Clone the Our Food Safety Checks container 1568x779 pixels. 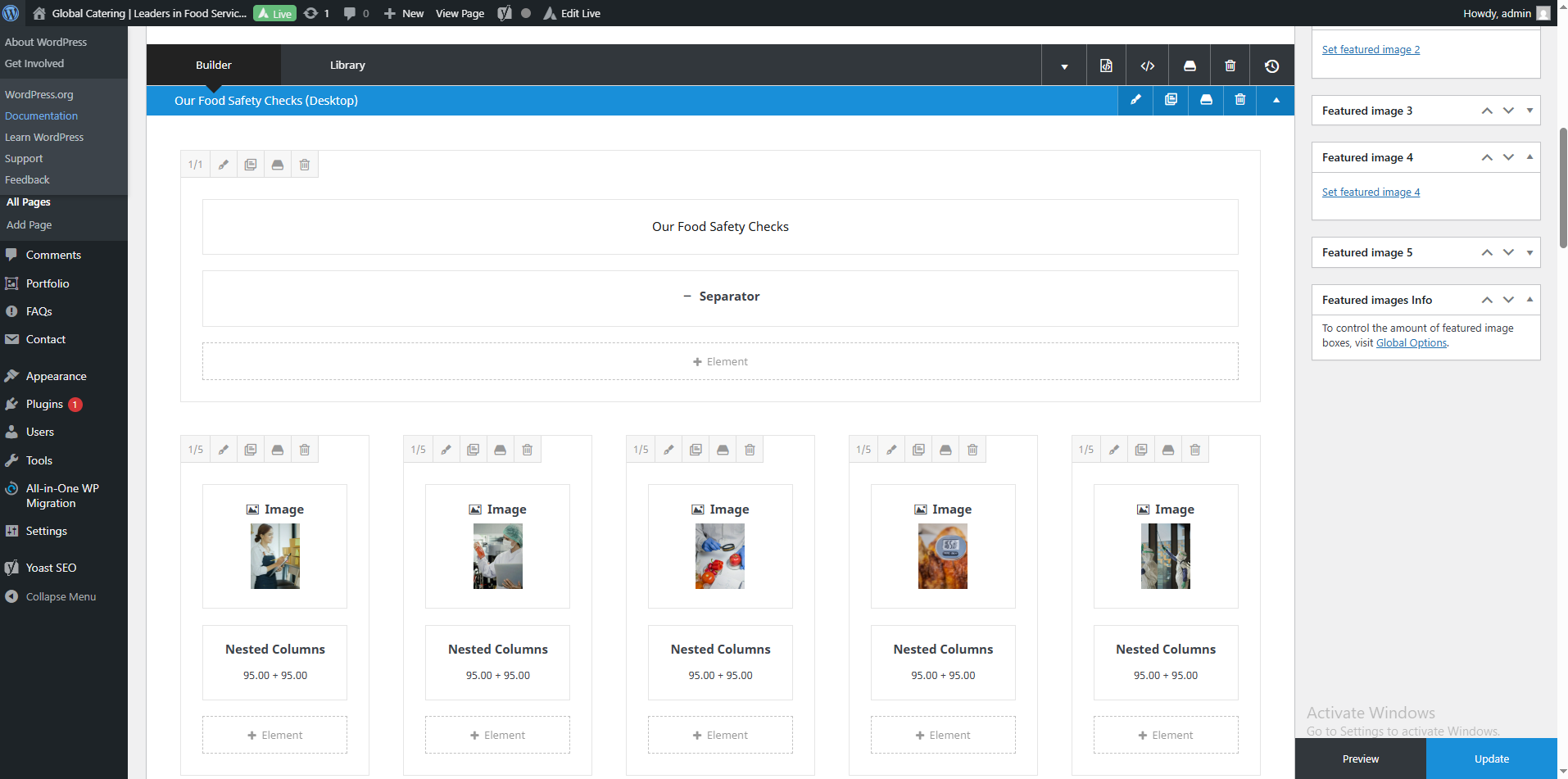[1171, 100]
